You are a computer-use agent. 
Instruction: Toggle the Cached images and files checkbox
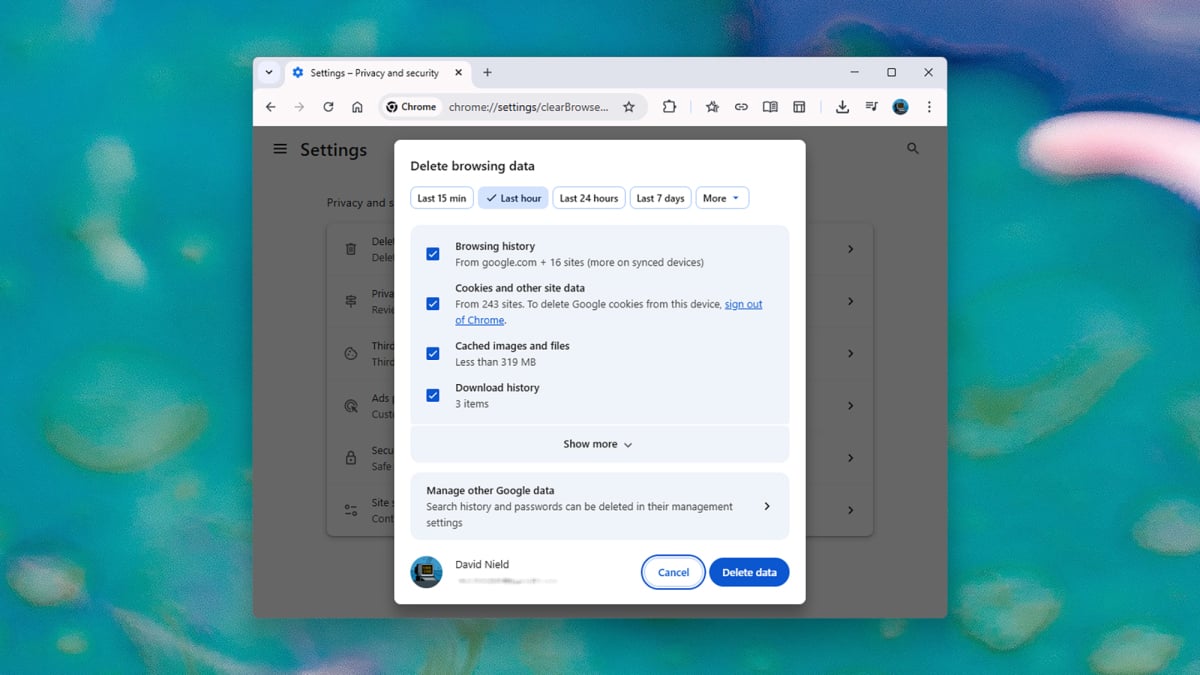pos(433,353)
